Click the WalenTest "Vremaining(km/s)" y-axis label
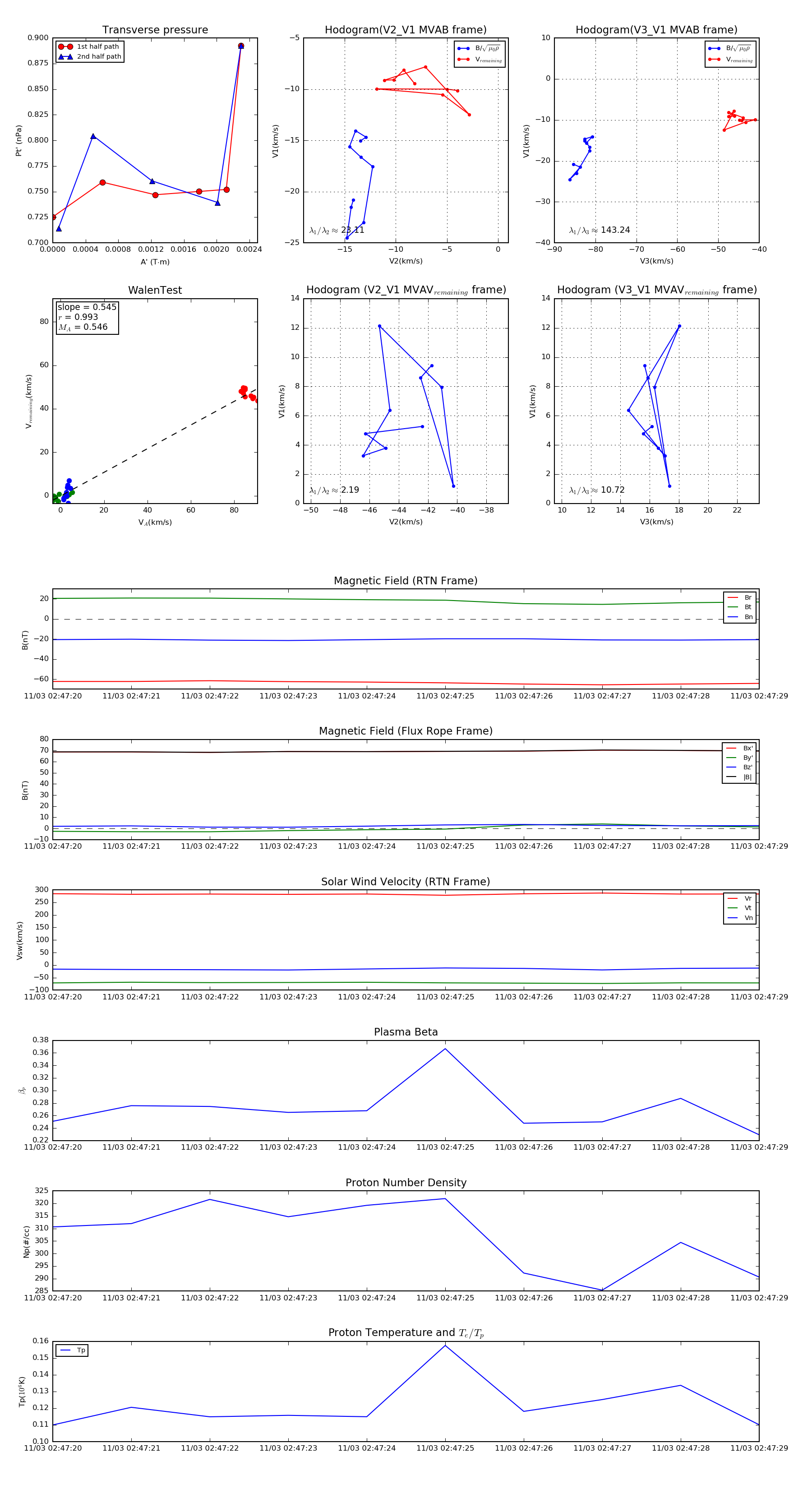 [x=29, y=401]
